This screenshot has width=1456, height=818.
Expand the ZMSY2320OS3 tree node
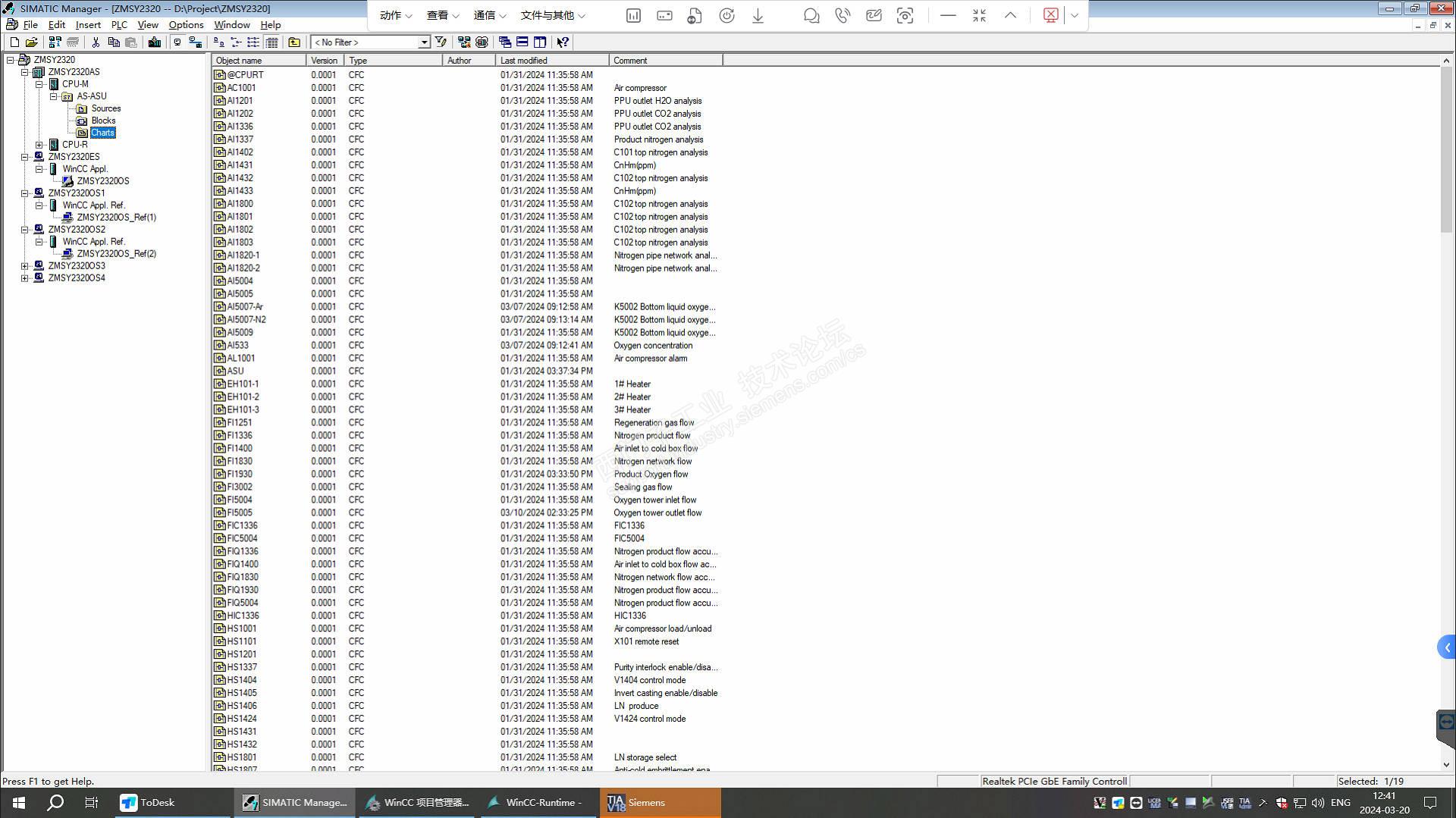click(25, 266)
